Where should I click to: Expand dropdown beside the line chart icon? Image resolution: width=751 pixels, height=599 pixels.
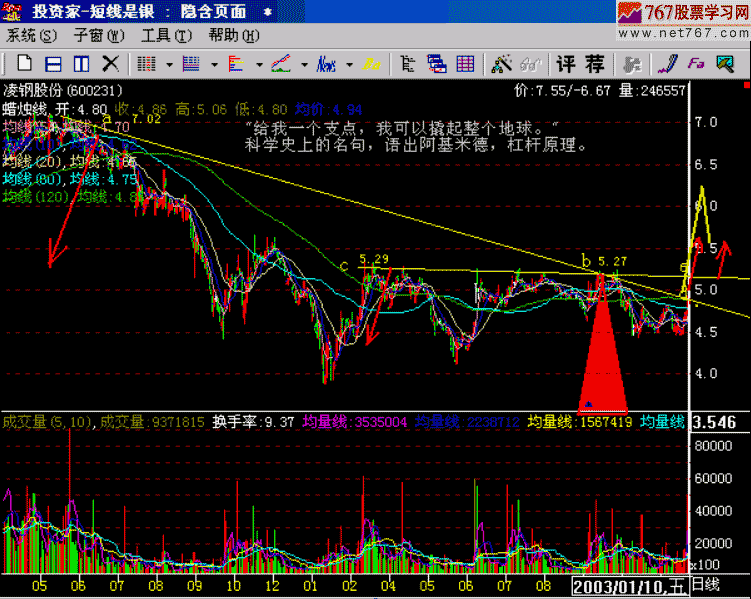coord(304,65)
